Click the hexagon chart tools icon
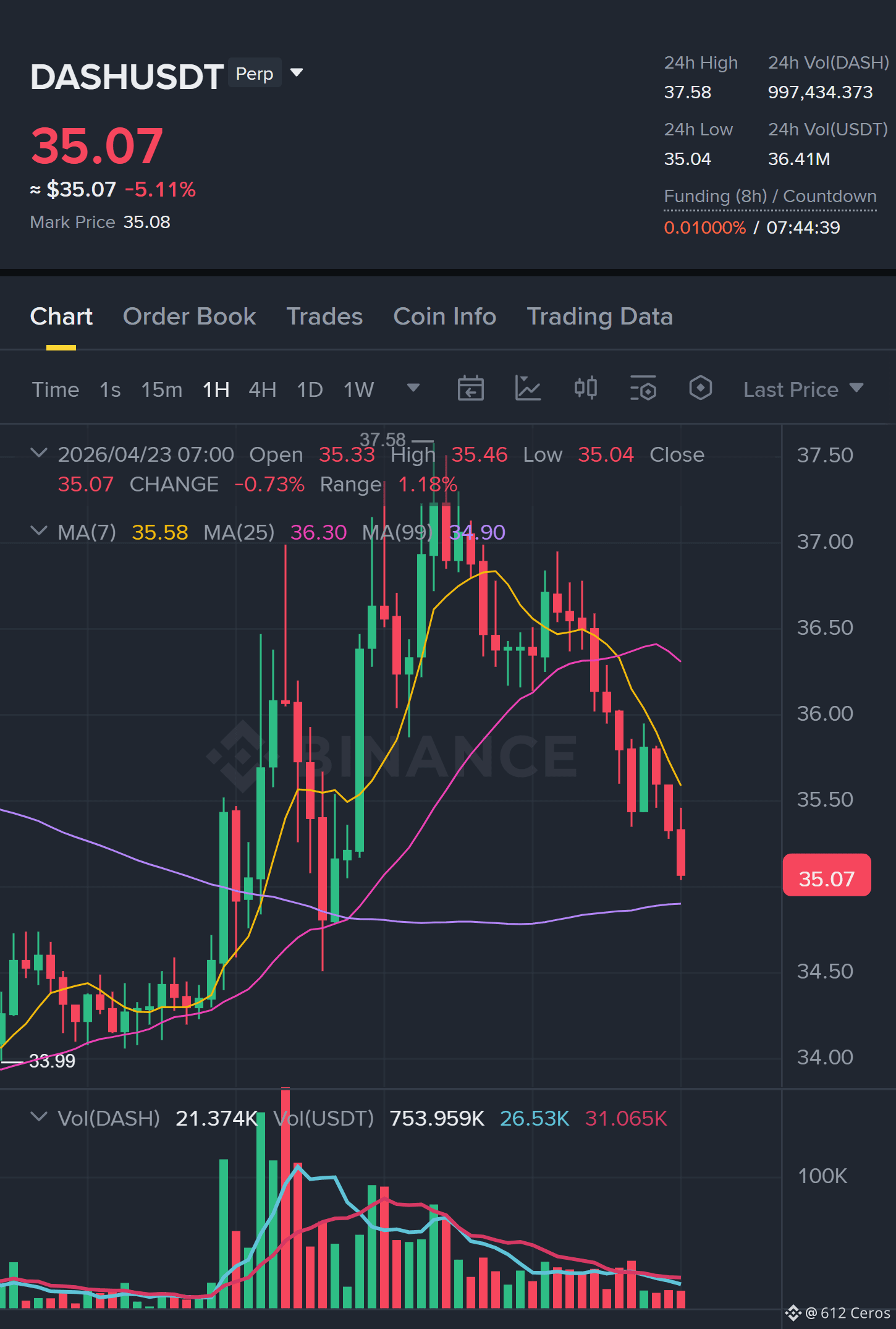Viewport: 896px width, 1329px height. pos(701,389)
